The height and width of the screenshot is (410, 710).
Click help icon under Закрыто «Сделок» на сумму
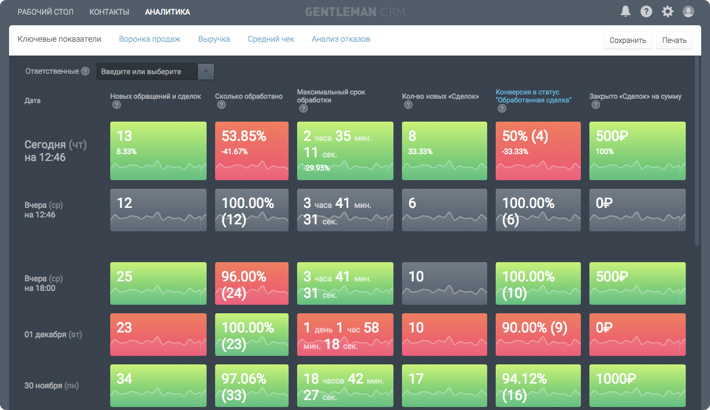(594, 105)
